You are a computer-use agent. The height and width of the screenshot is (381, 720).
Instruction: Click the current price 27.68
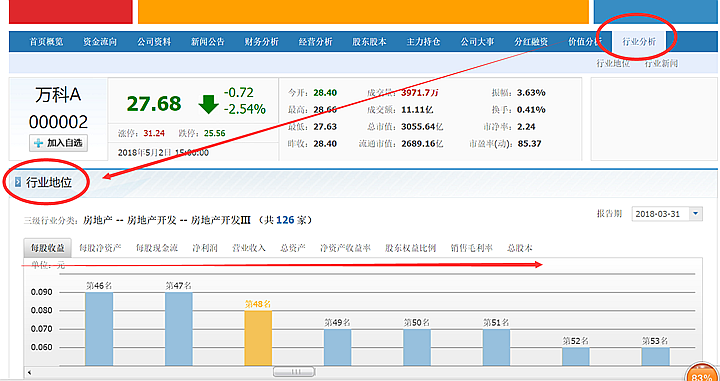point(154,104)
